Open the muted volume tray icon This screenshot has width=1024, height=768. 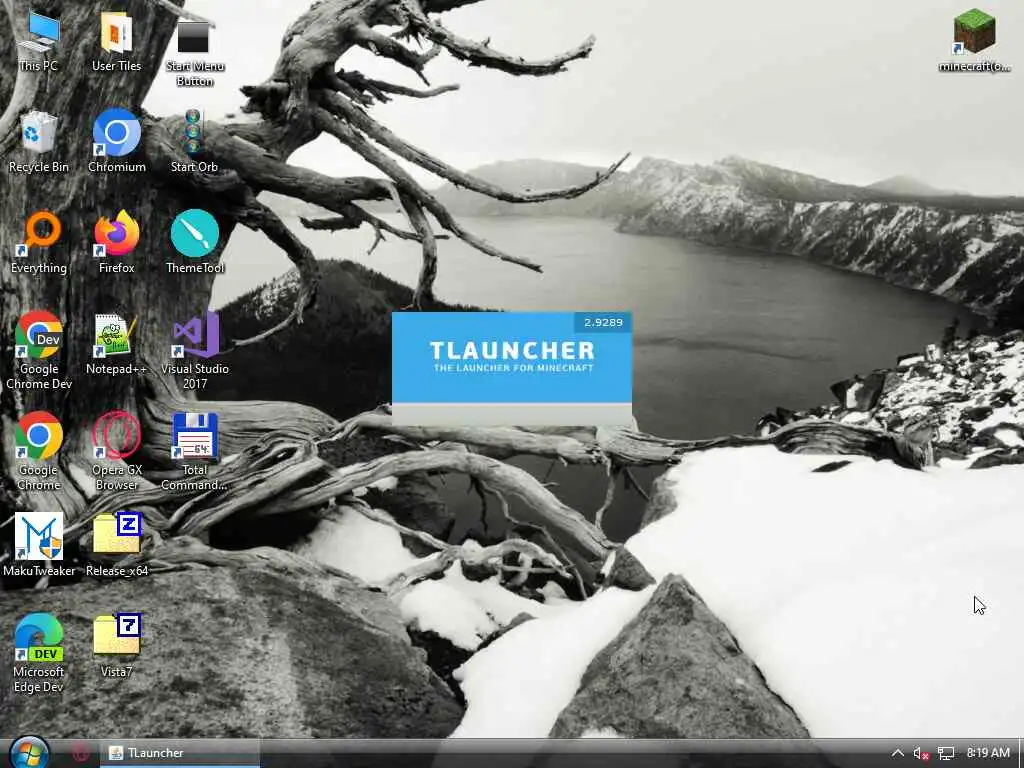pyautogui.click(x=921, y=754)
